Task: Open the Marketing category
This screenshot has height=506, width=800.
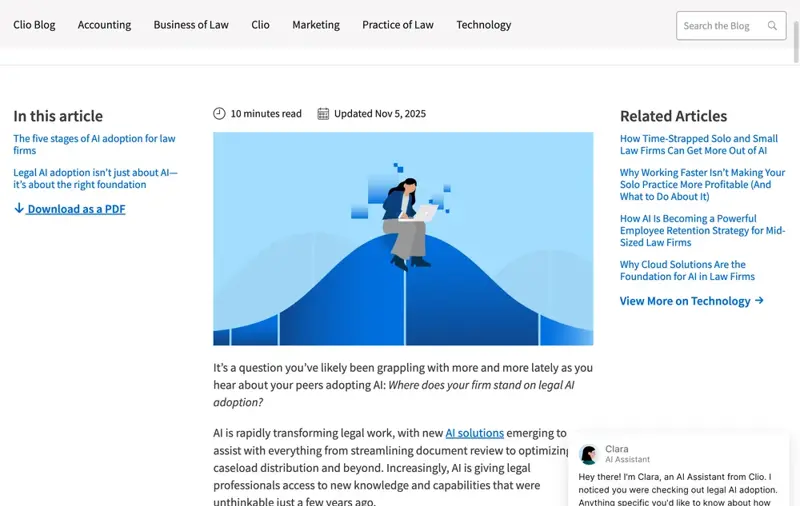Action: tap(316, 24)
